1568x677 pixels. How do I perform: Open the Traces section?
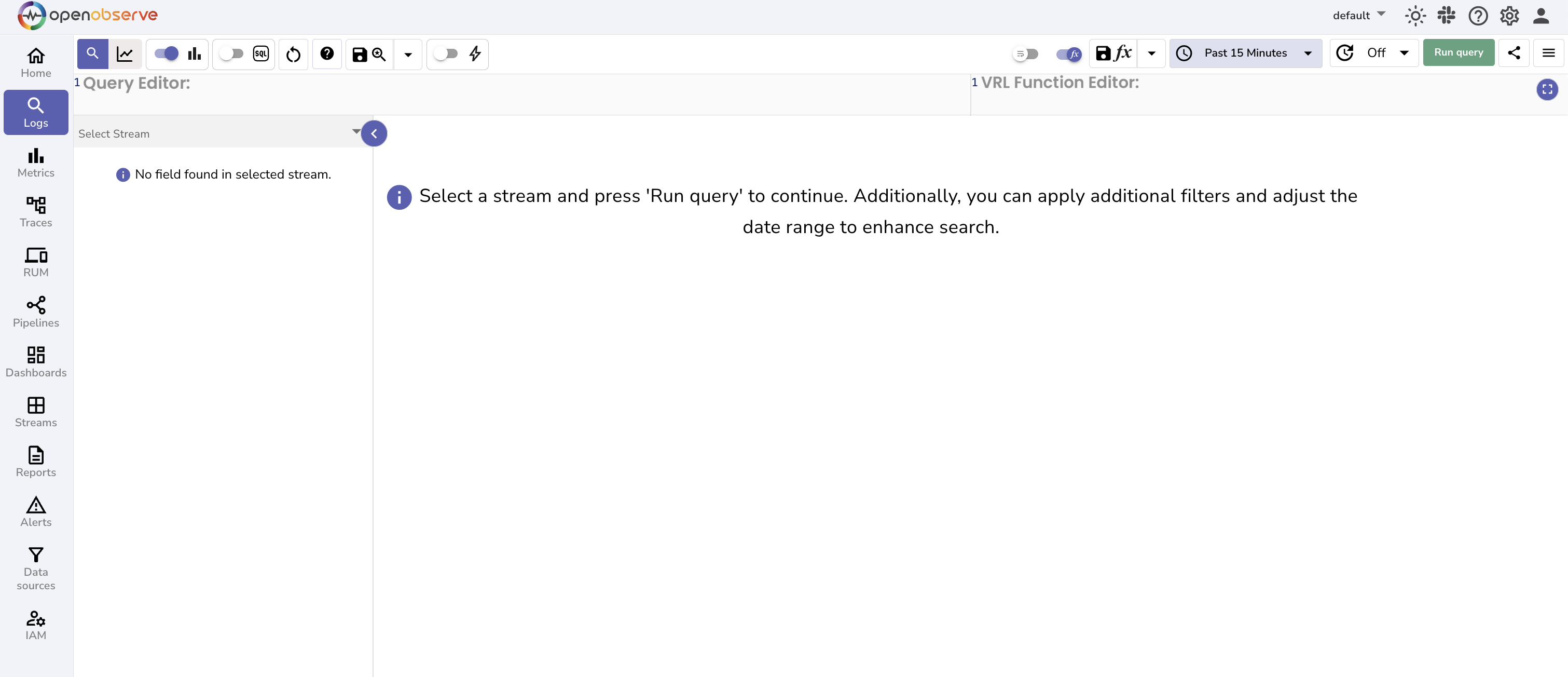[36, 212]
